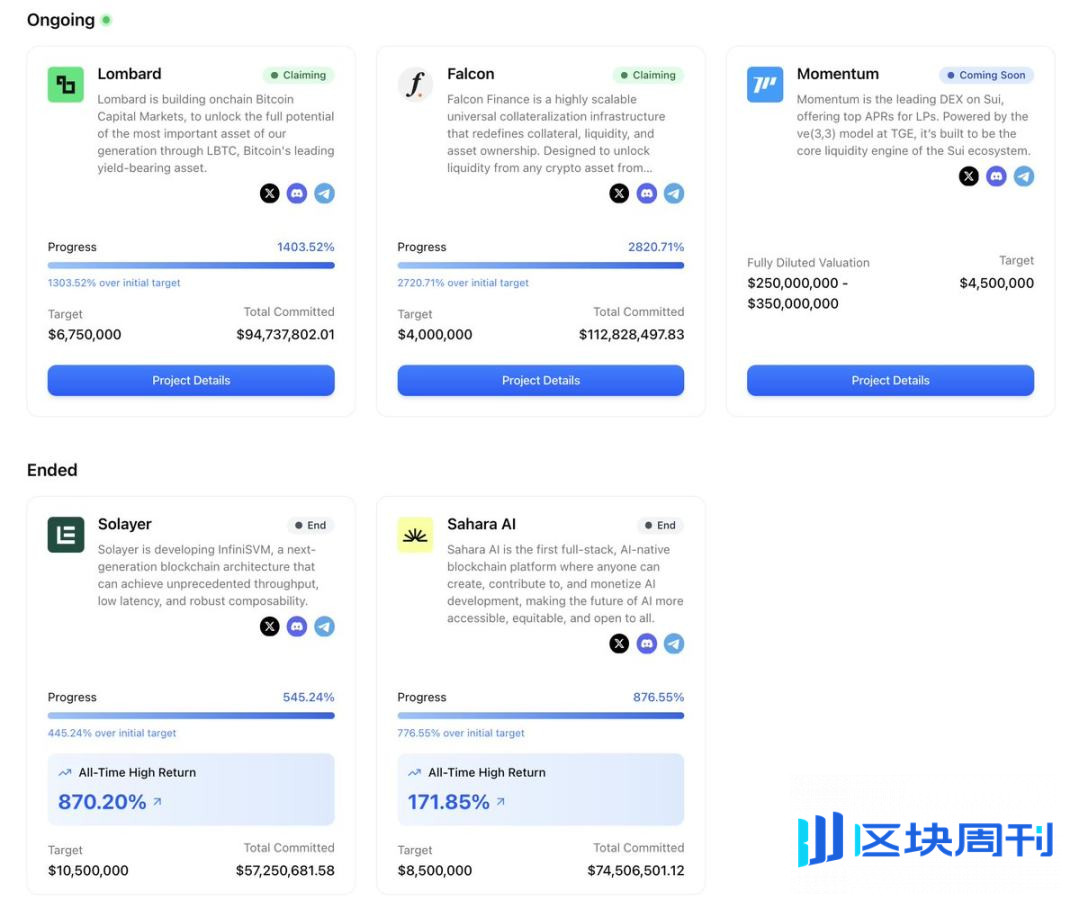Open Lombard's Discord icon
The image size is (1080, 910).
coord(297,194)
